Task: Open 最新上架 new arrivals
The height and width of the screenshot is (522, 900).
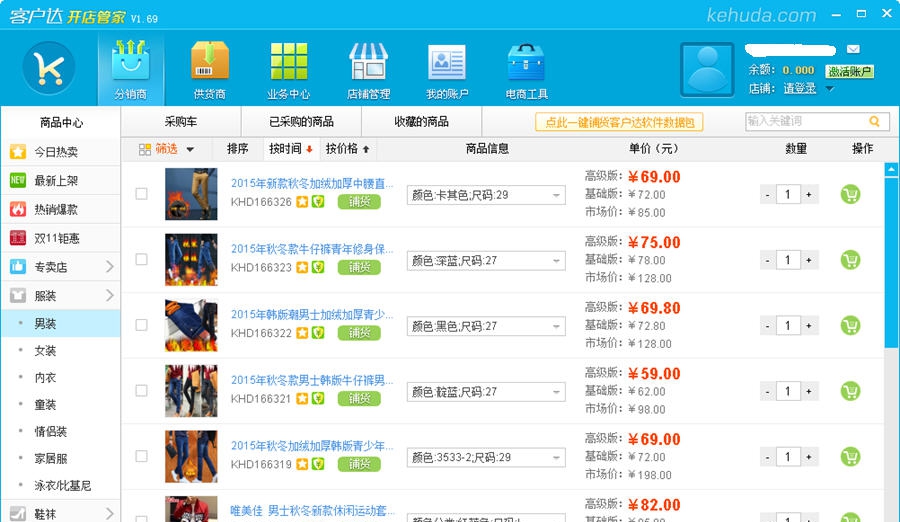Action: coord(60,180)
